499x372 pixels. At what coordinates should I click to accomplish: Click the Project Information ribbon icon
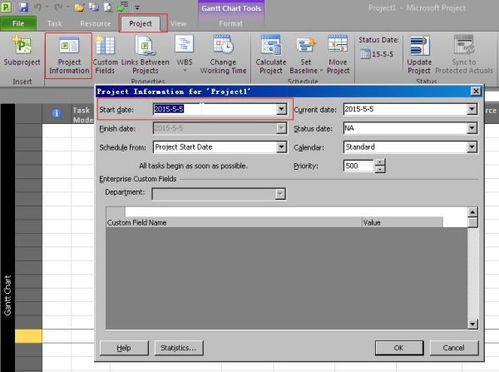coord(69,56)
